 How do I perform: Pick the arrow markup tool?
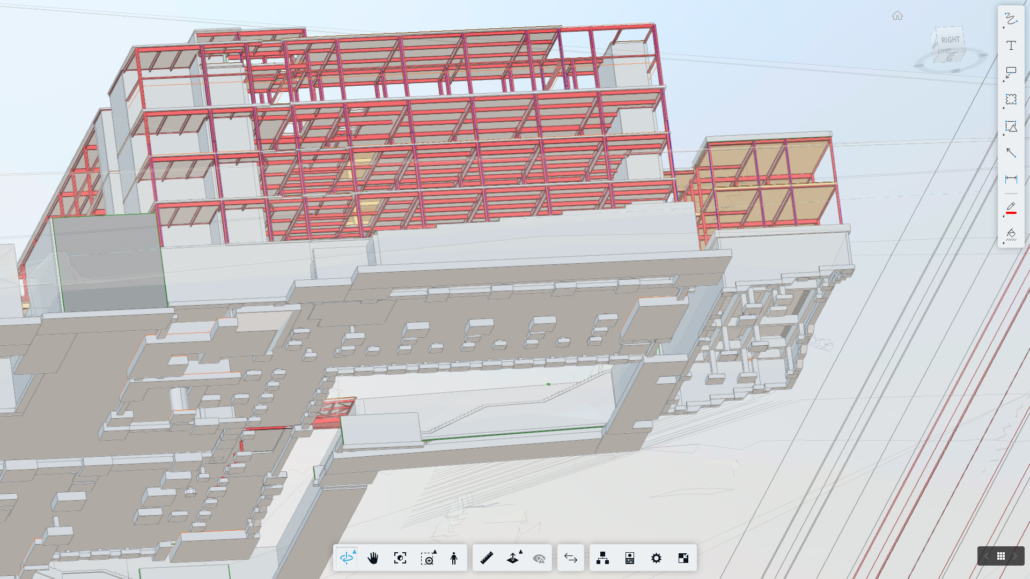[x=1011, y=153]
